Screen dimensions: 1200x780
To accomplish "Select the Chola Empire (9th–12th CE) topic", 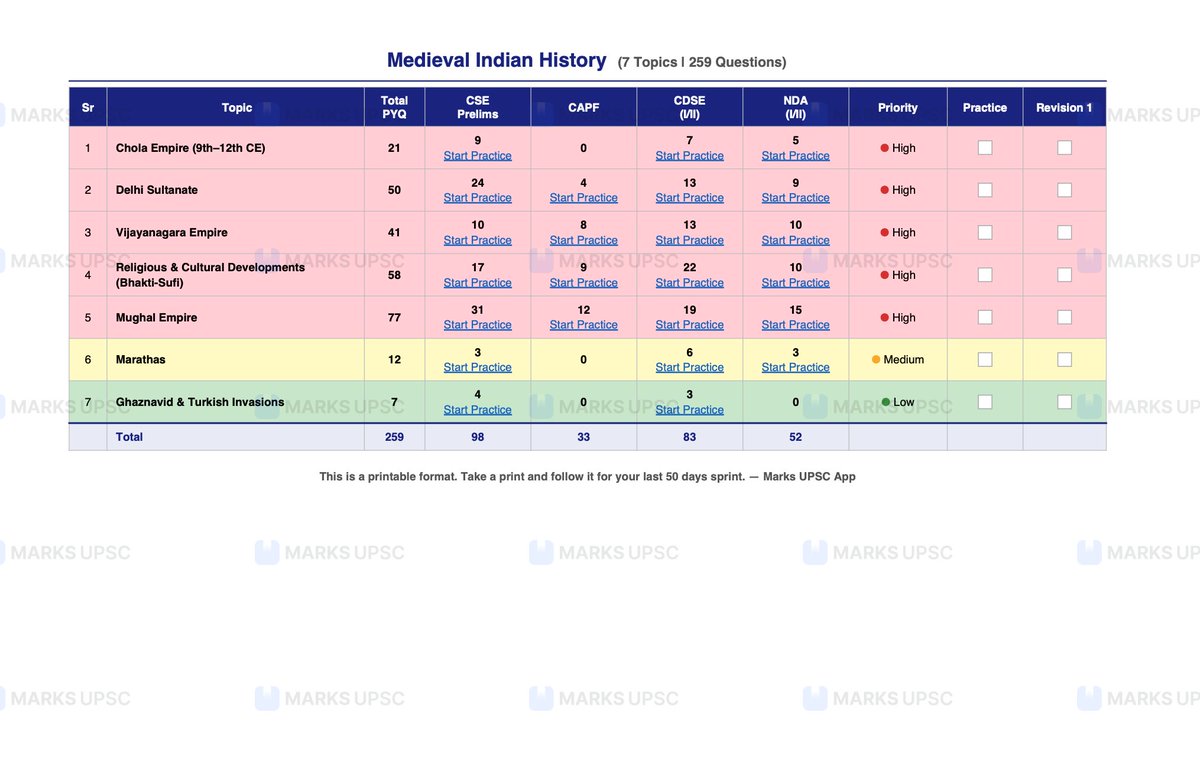I will pos(191,148).
